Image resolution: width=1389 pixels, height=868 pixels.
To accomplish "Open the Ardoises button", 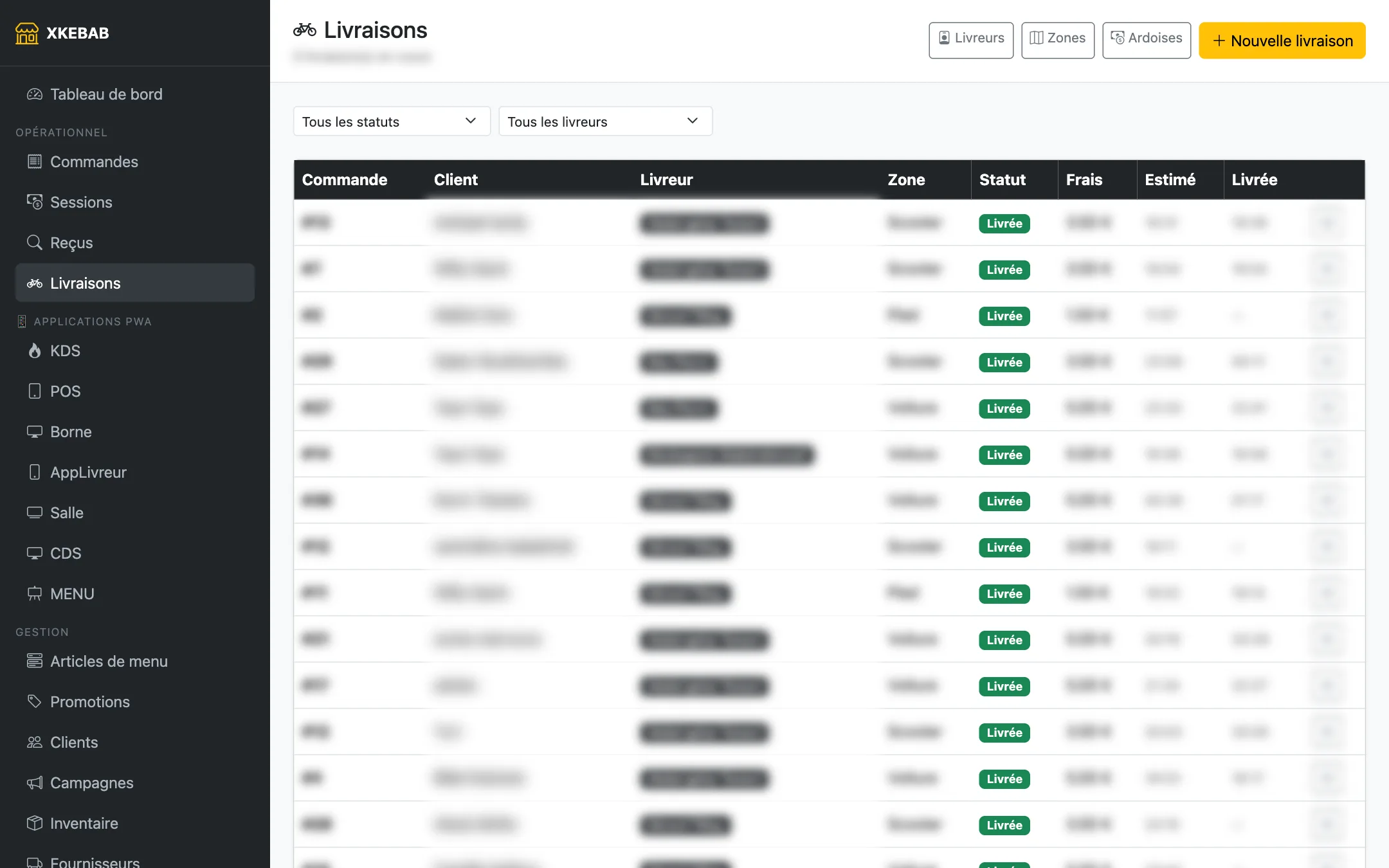I will (x=1147, y=40).
